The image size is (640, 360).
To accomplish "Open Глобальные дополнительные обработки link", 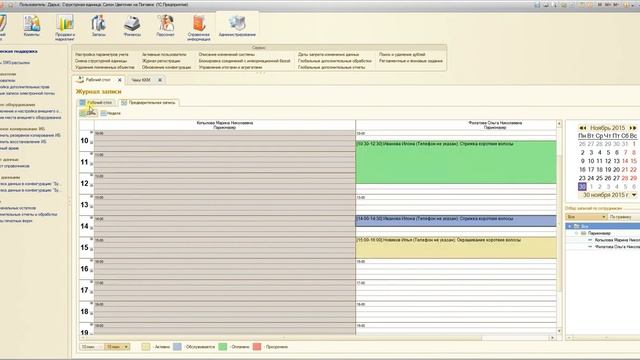I will (335, 61).
